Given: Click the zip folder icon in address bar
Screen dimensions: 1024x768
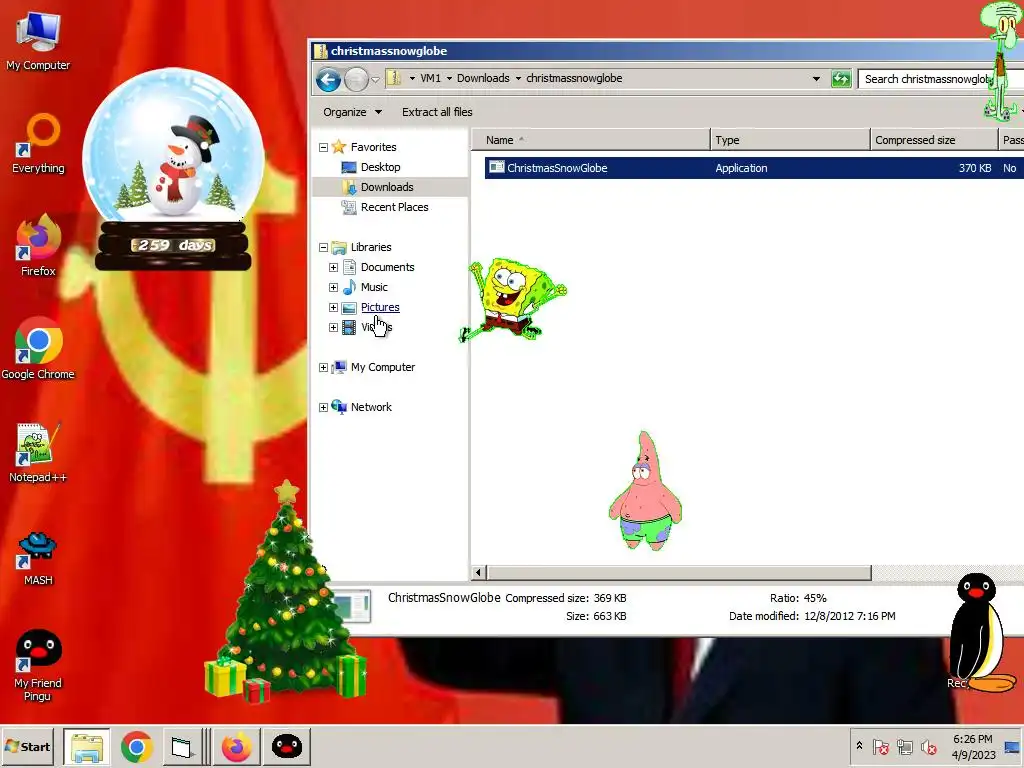Looking at the screenshot, I should pos(394,78).
